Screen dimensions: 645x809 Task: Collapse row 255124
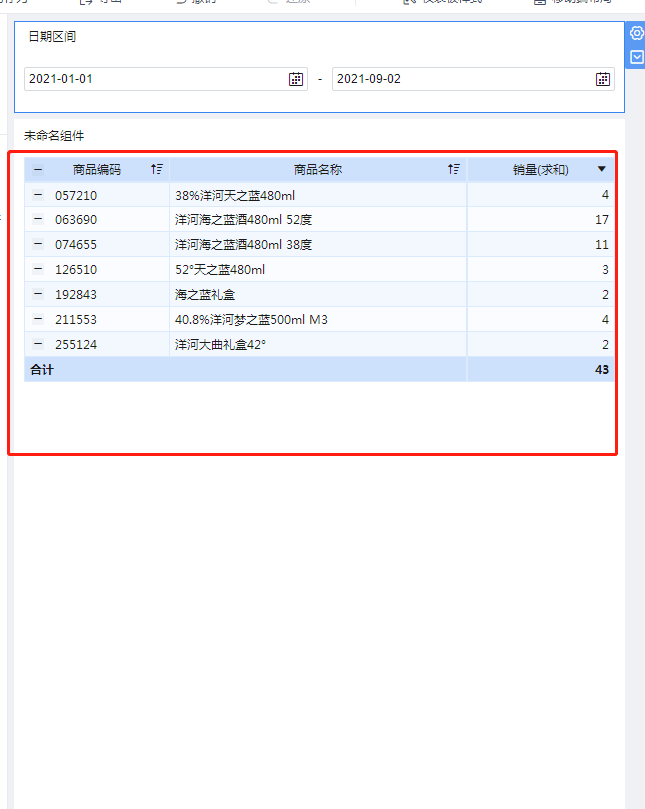38,344
